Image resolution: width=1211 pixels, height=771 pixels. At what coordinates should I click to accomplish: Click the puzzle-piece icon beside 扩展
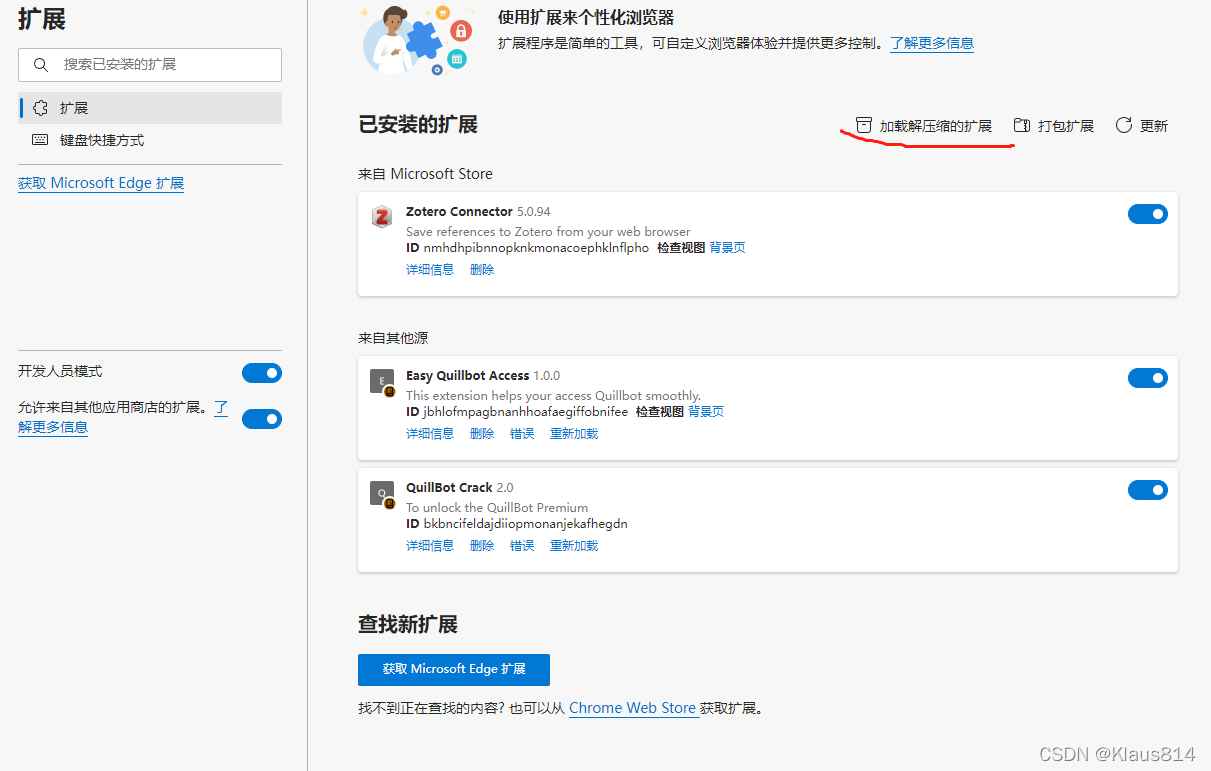(x=40, y=108)
